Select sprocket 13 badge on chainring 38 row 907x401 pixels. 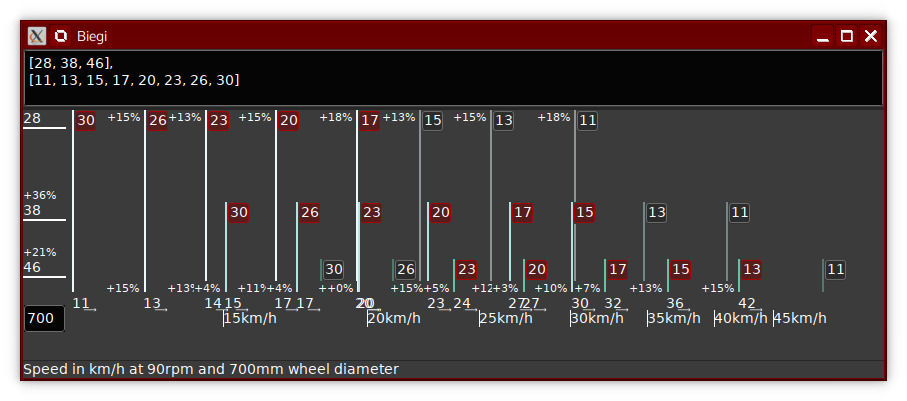pyautogui.click(x=656, y=213)
